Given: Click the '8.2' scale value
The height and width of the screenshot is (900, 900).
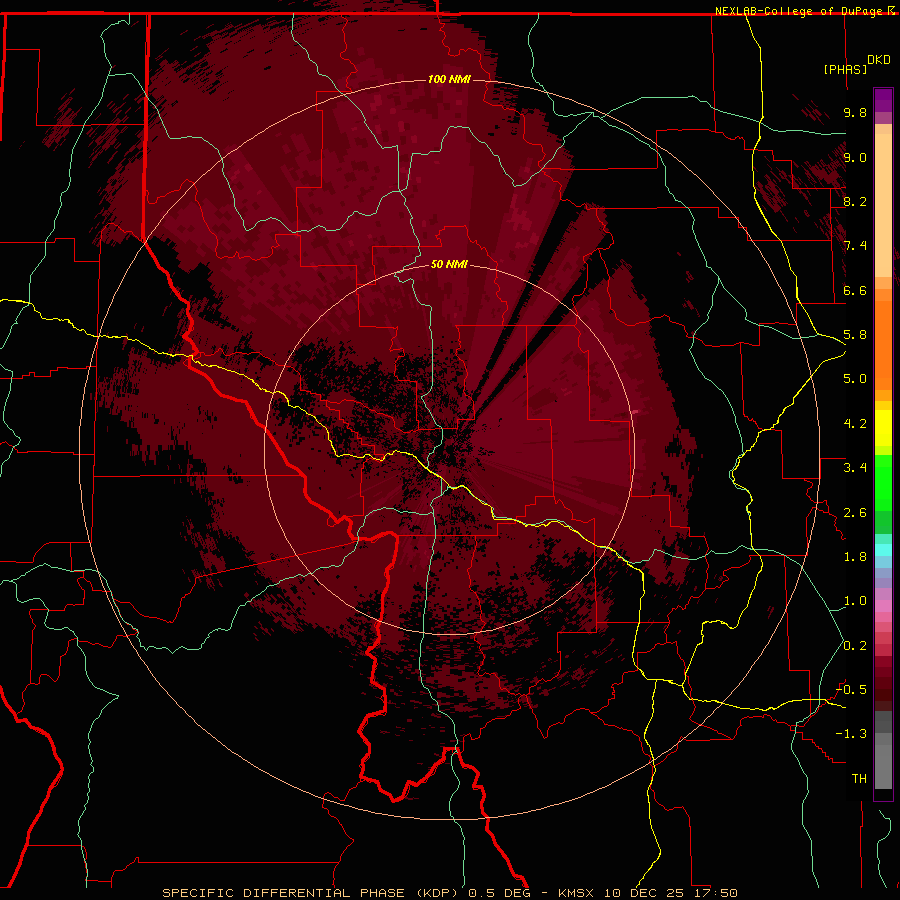Looking at the screenshot, I should (x=855, y=201).
